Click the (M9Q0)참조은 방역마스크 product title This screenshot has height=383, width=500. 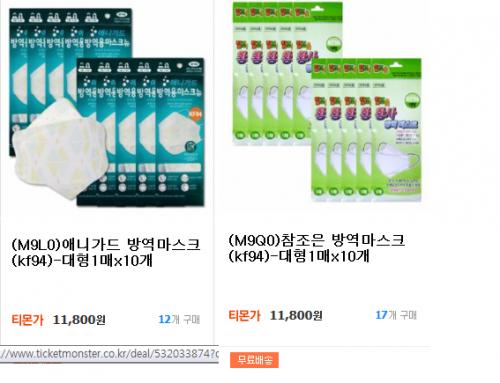click(317, 248)
